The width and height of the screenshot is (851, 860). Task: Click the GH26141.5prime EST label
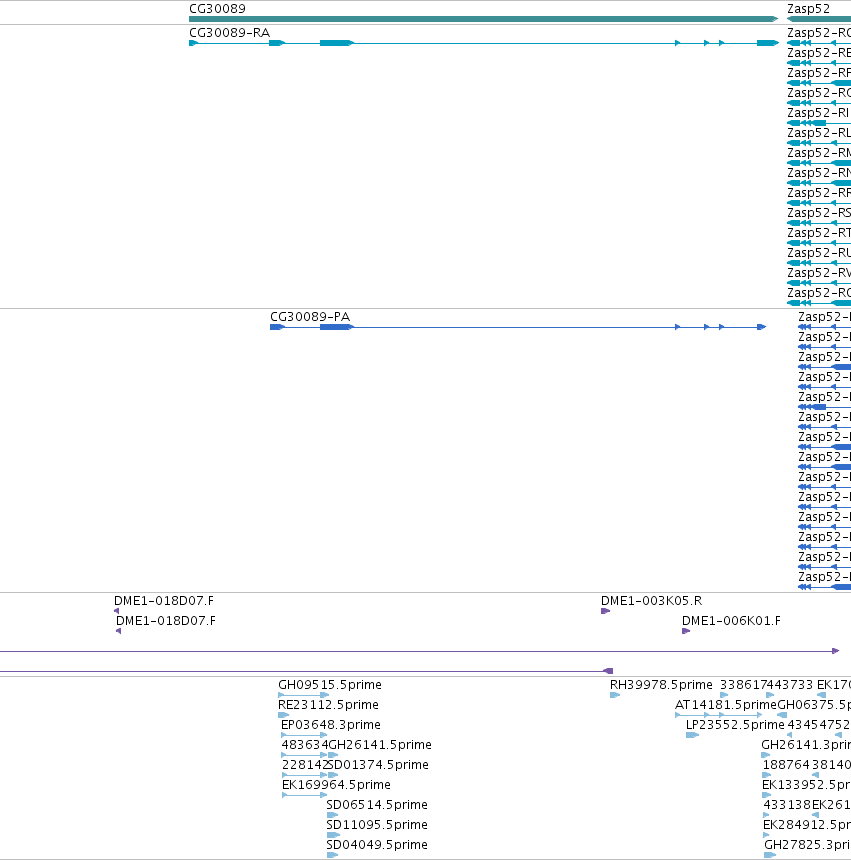pos(380,745)
